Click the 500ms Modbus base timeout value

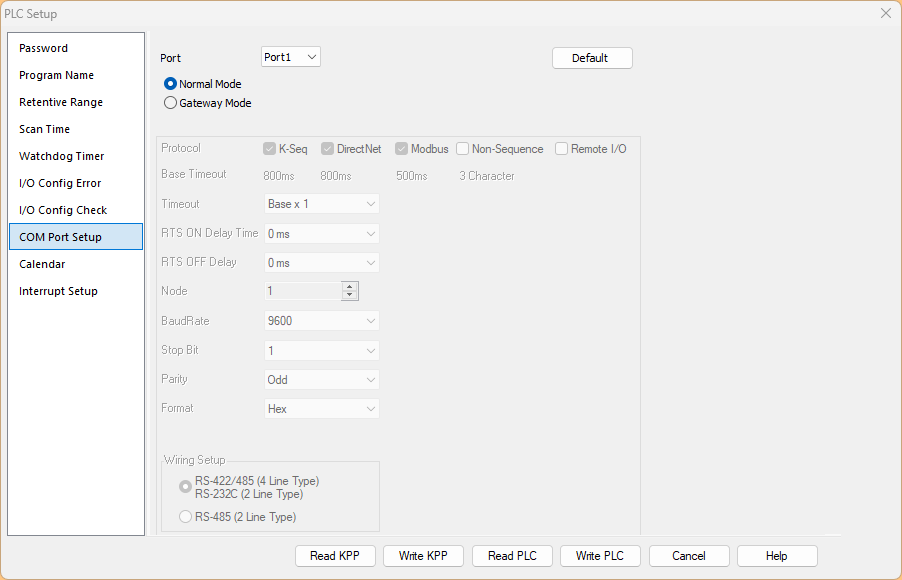(412, 176)
